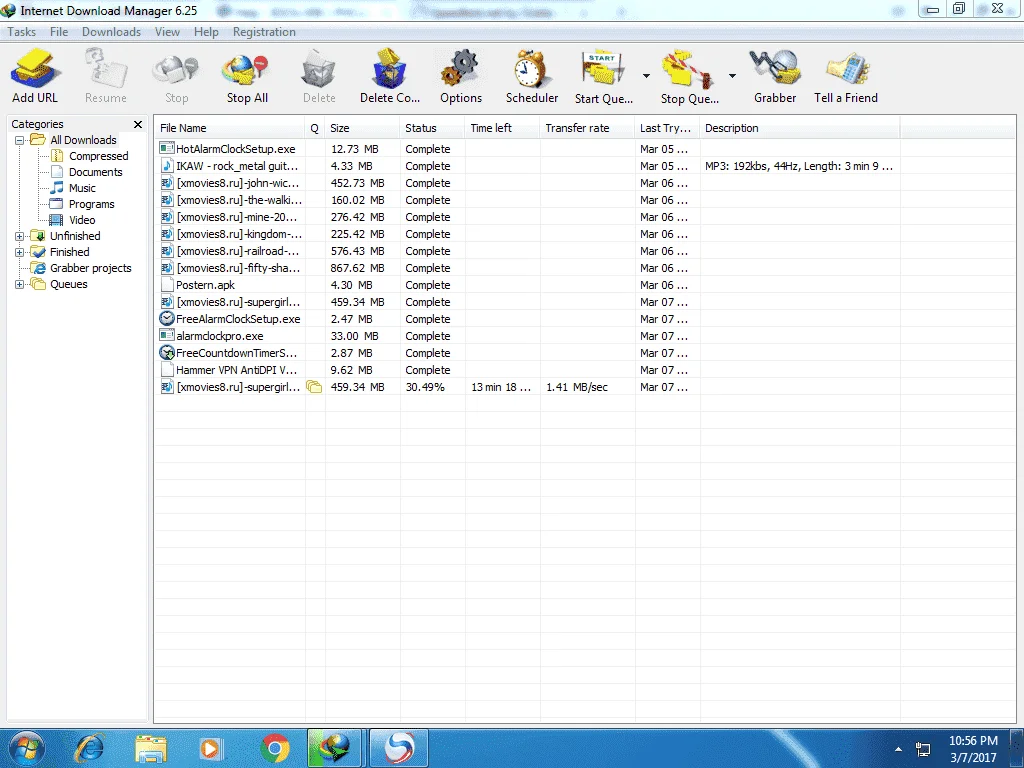Sort by the Transfer rate column header
The width and height of the screenshot is (1024, 768).
pyautogui.click(x=586, y=128)
